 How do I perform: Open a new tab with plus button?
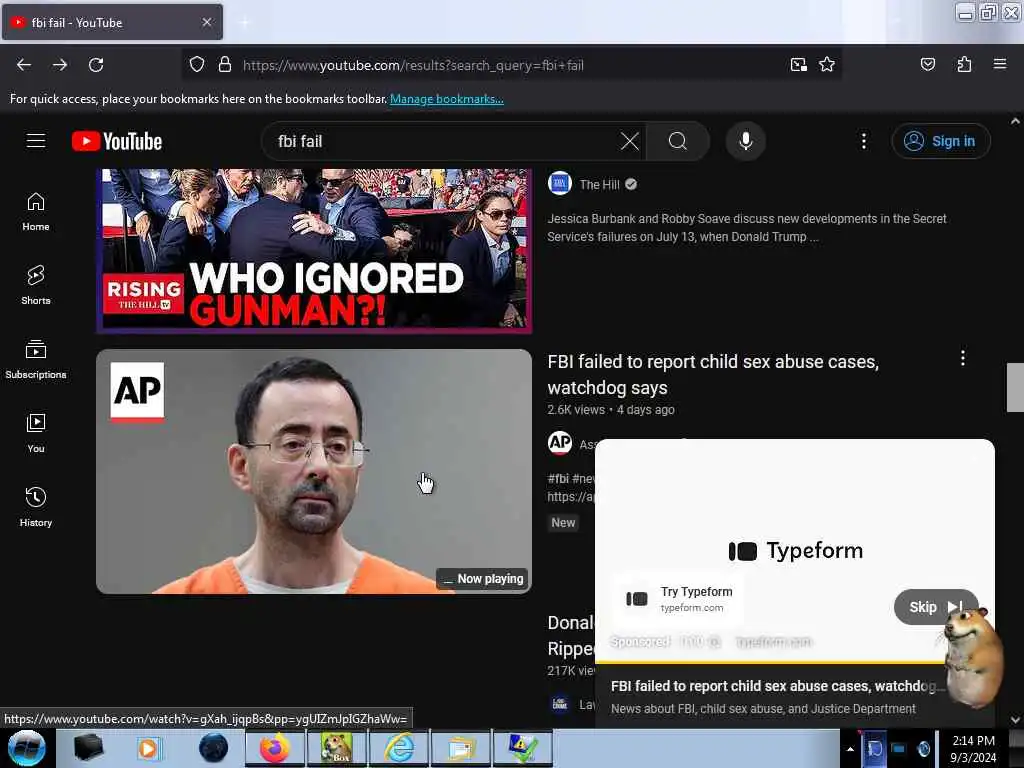244,23
